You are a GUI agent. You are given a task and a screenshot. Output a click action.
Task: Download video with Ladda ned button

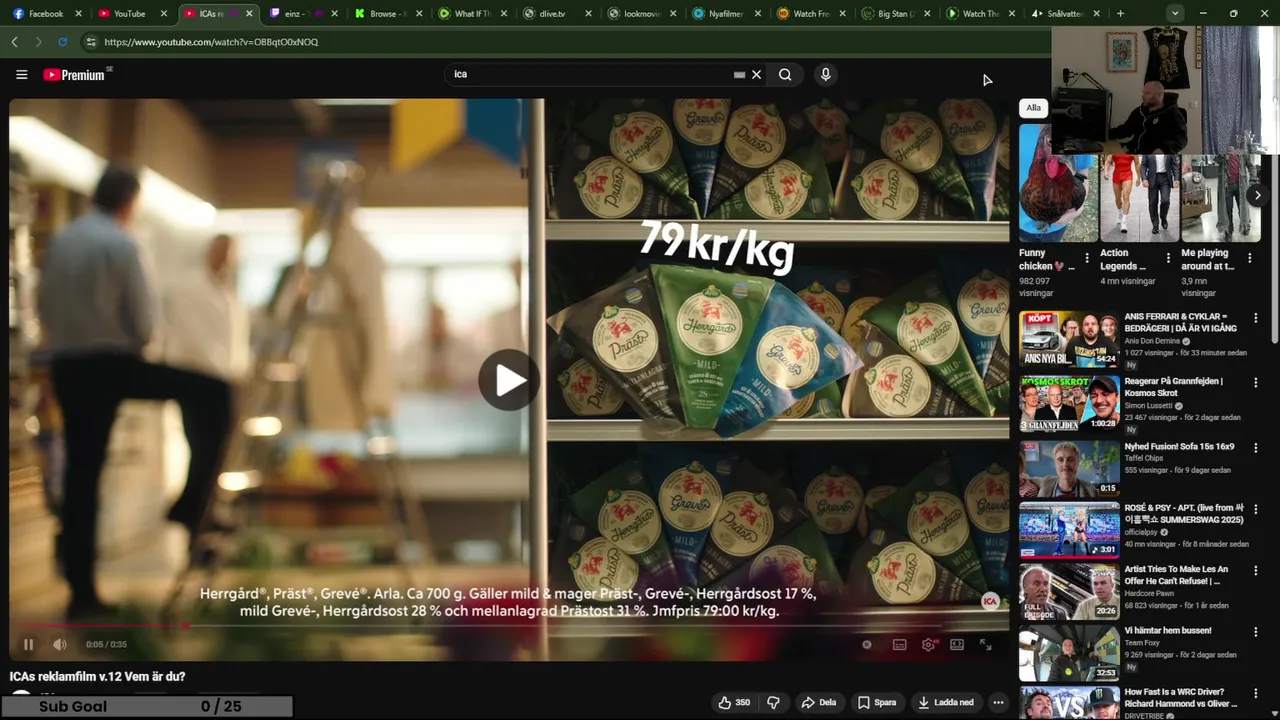(x=946, y=702)
